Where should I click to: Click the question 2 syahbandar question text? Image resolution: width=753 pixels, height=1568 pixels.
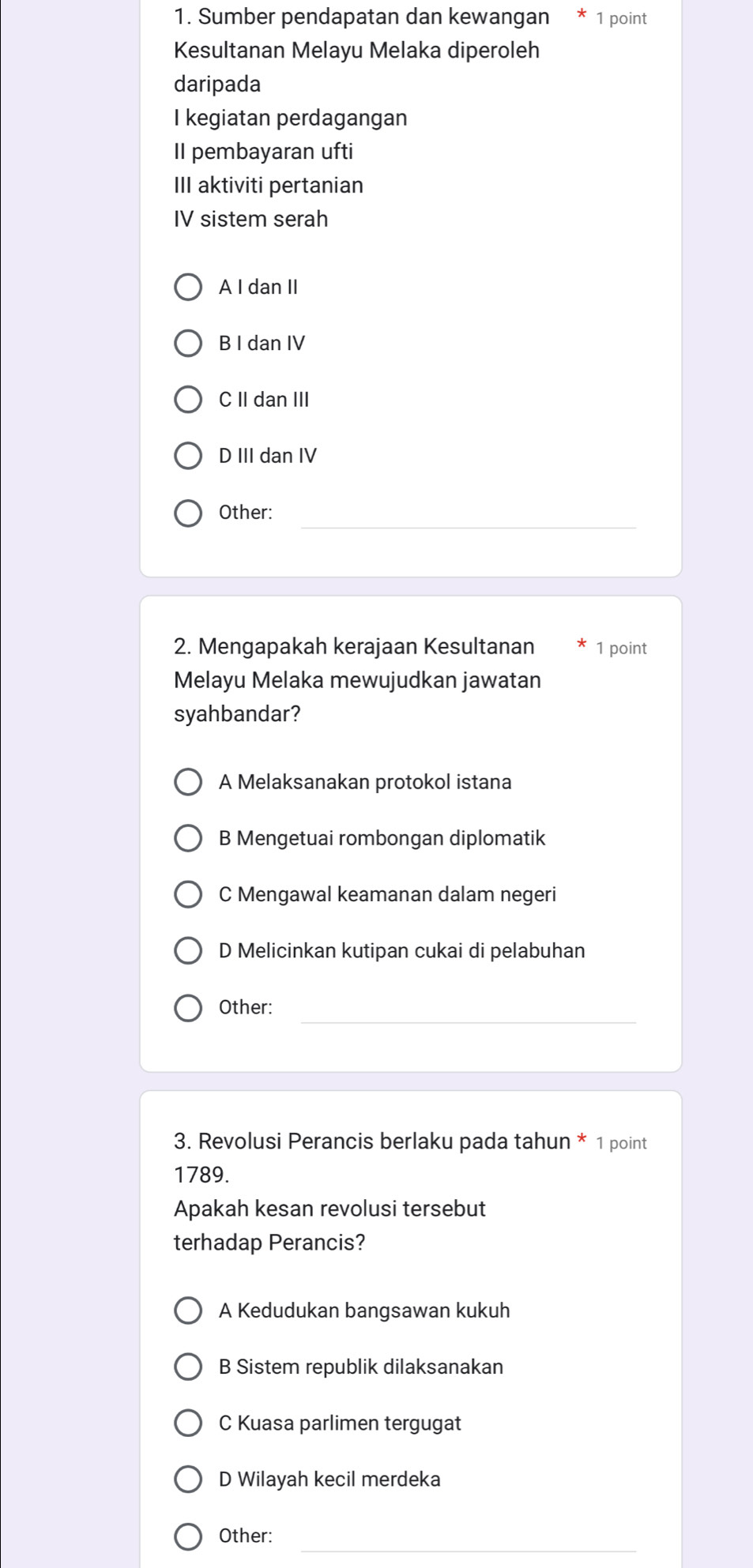(357, 680)
